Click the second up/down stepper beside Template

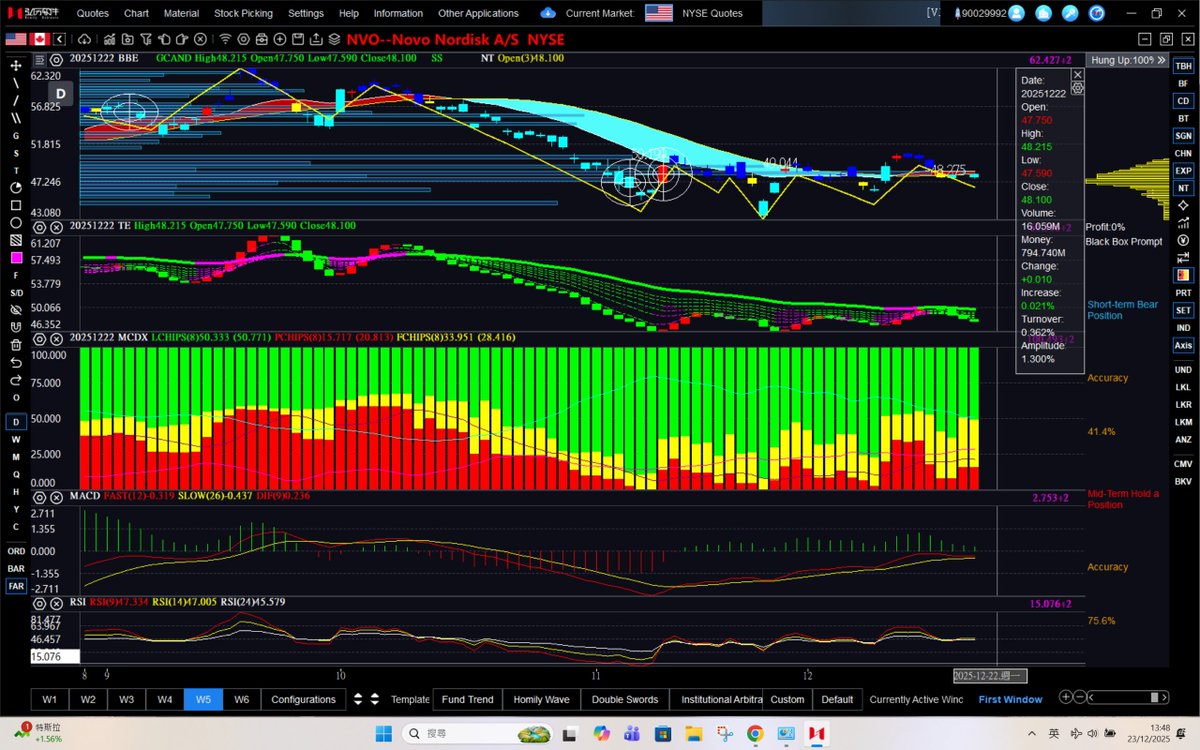374,699
